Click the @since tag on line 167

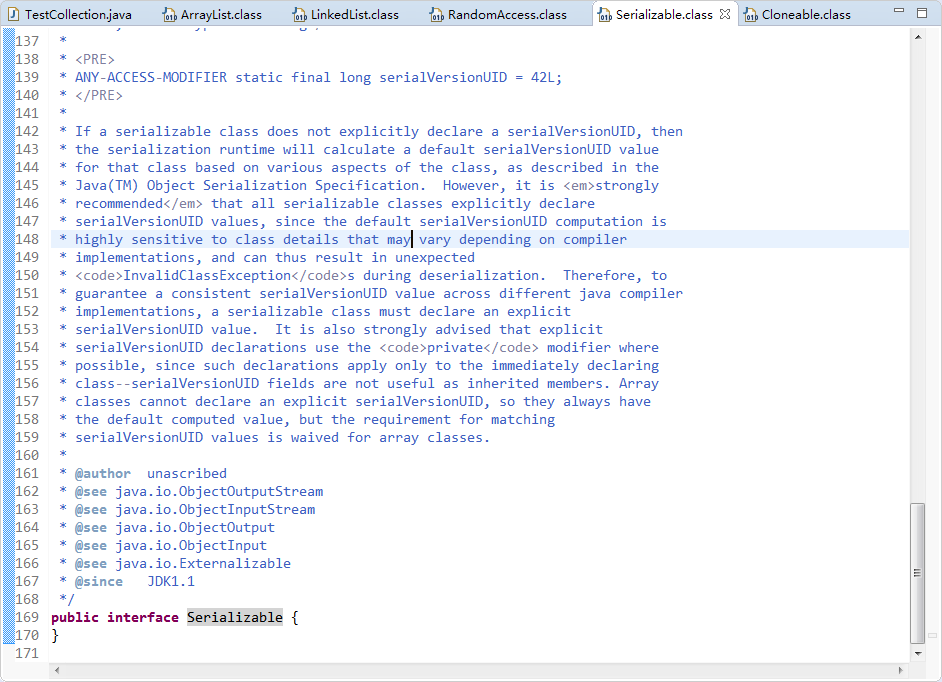(99, 582)
